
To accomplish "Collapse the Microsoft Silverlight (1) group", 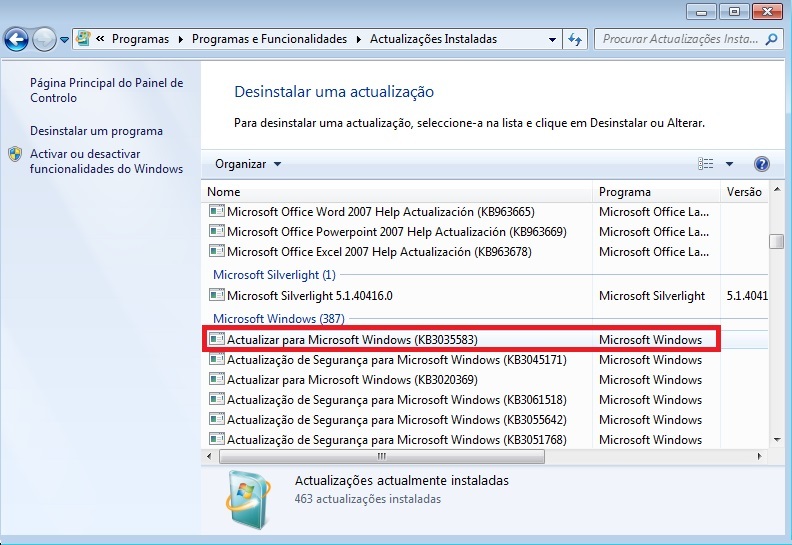I will coord(274,275).
